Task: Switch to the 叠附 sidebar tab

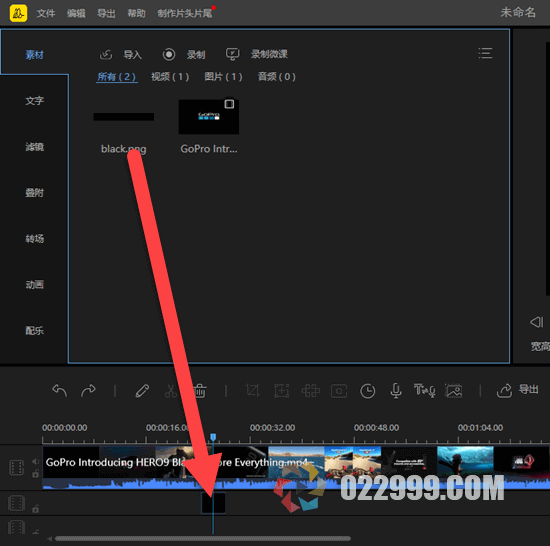Action: tap(34, 193)
